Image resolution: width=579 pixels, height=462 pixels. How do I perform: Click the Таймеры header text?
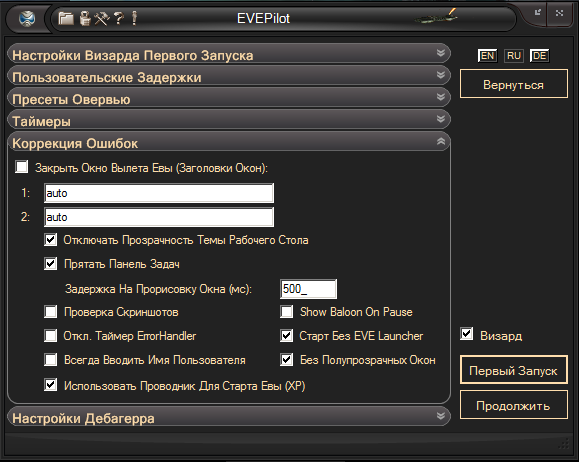(41, 121)
